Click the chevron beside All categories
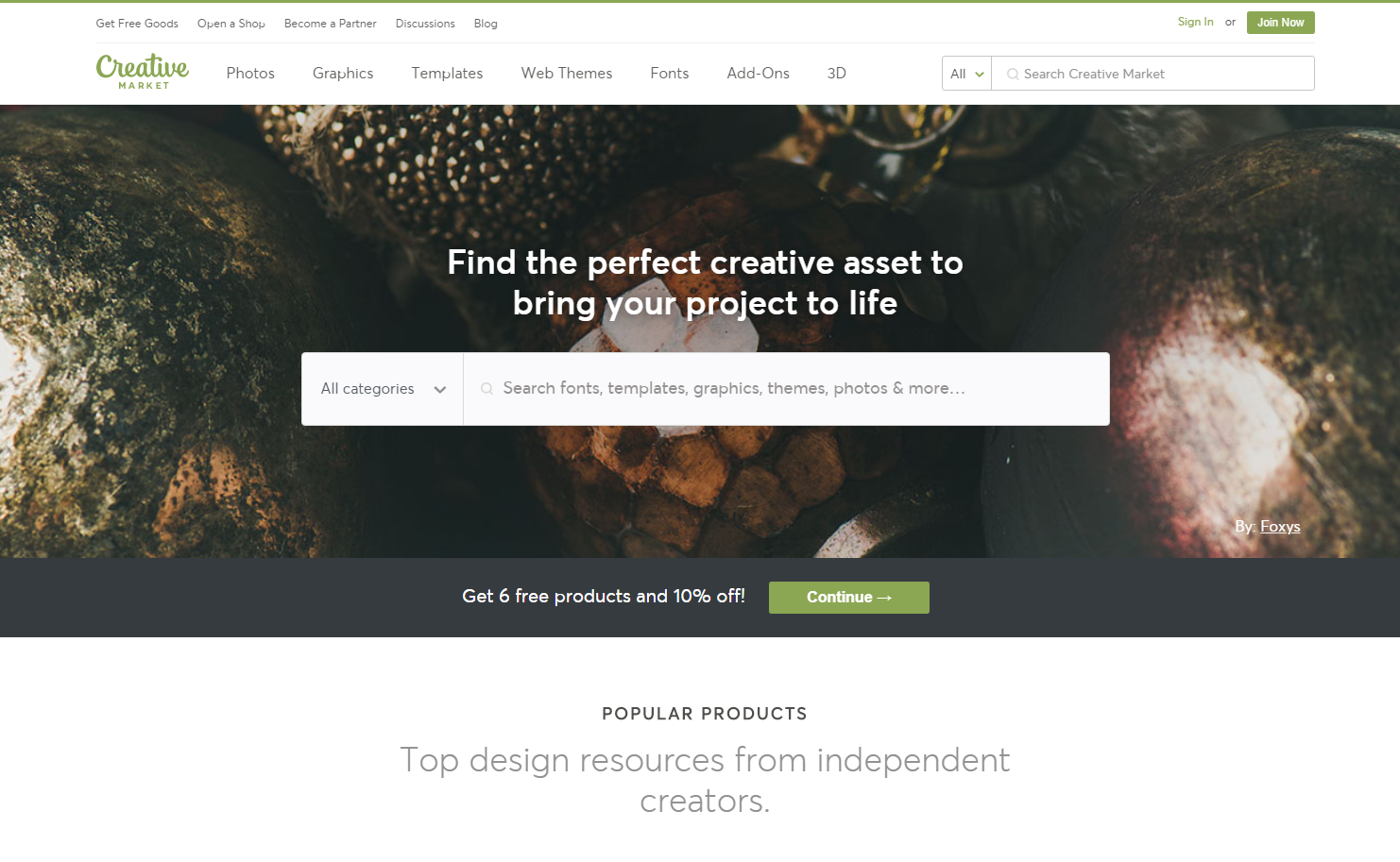 tap(440, 389)
